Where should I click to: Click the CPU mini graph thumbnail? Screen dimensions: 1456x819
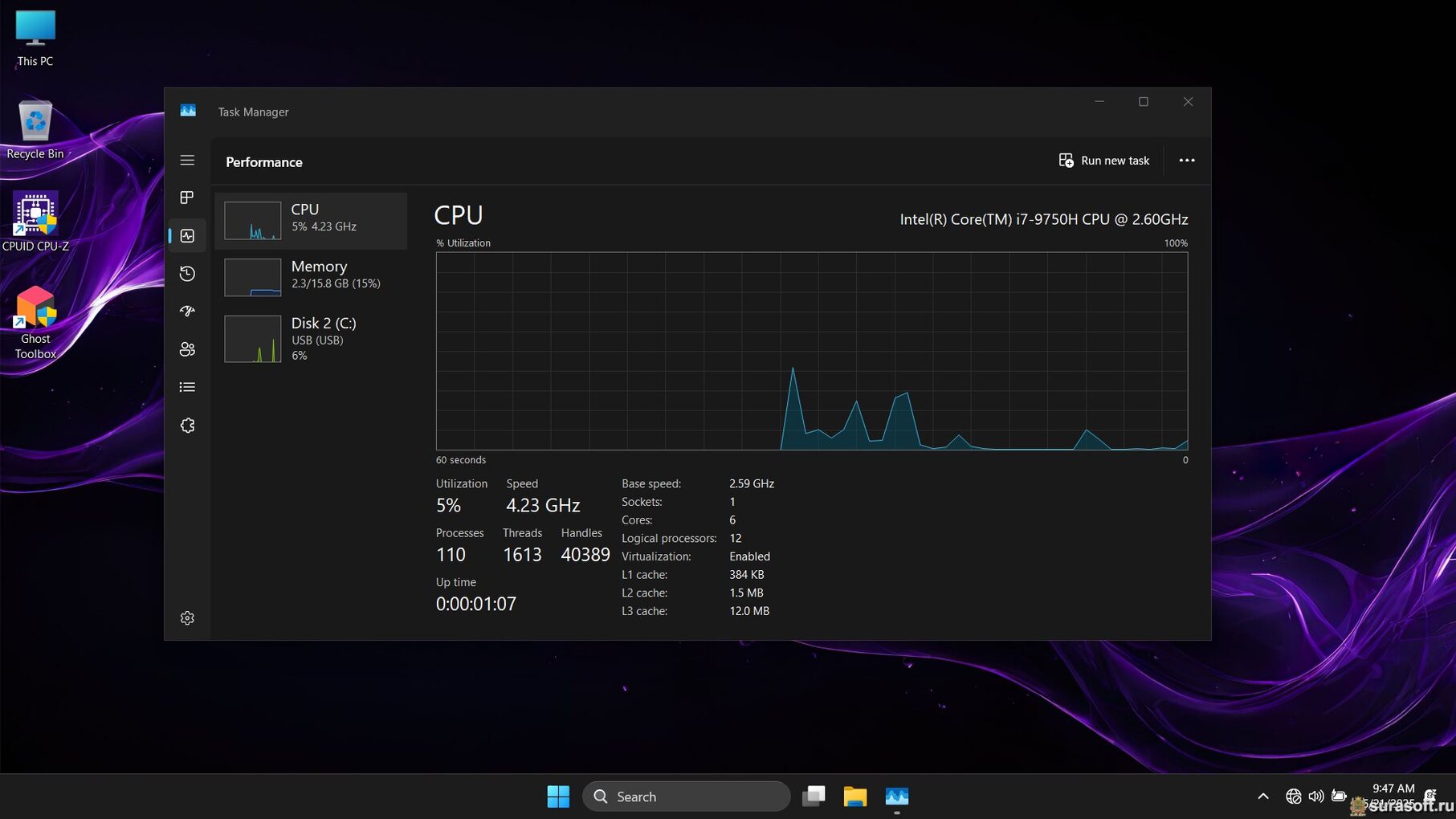(252, 221)
